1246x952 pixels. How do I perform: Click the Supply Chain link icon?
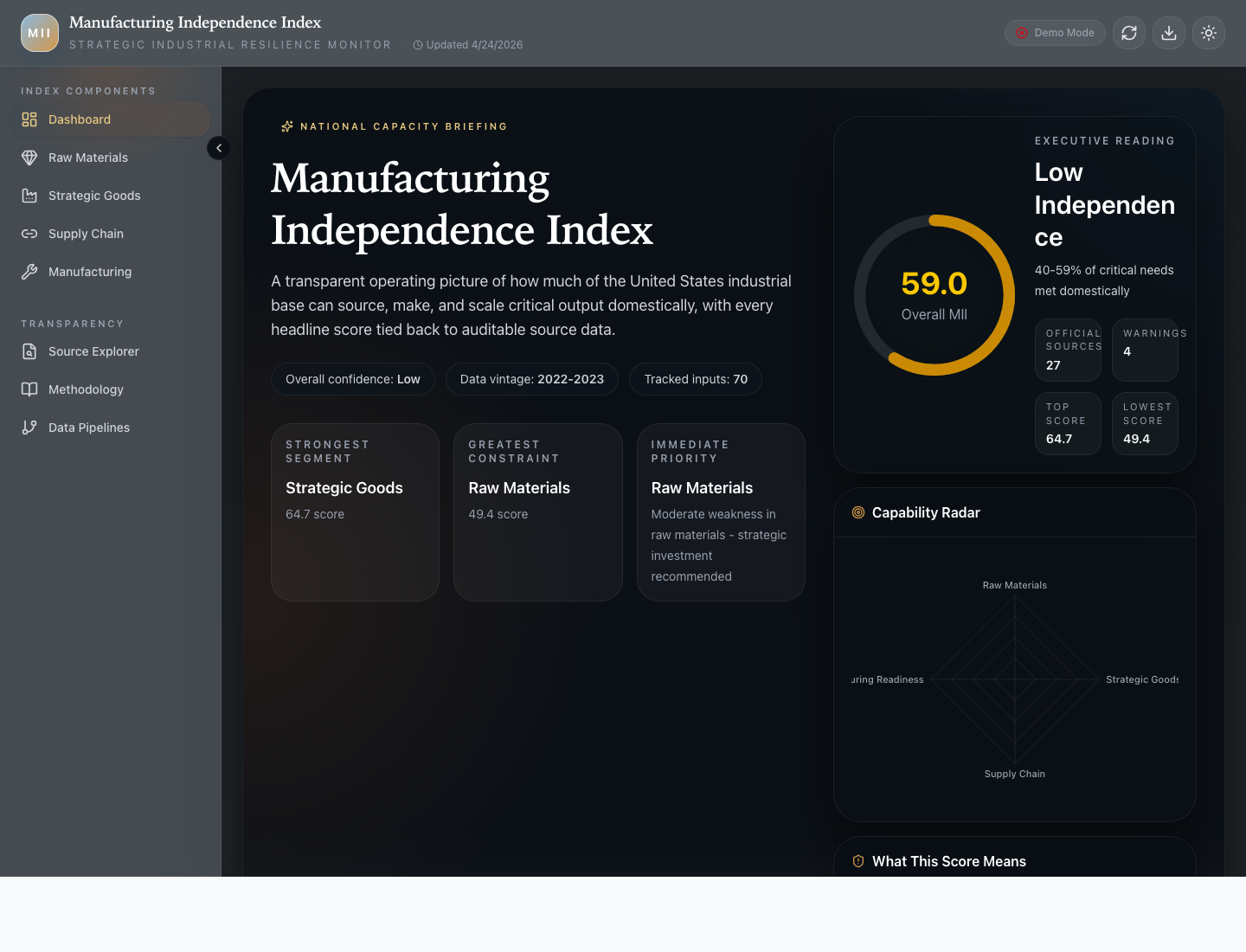tap(29, 234)
